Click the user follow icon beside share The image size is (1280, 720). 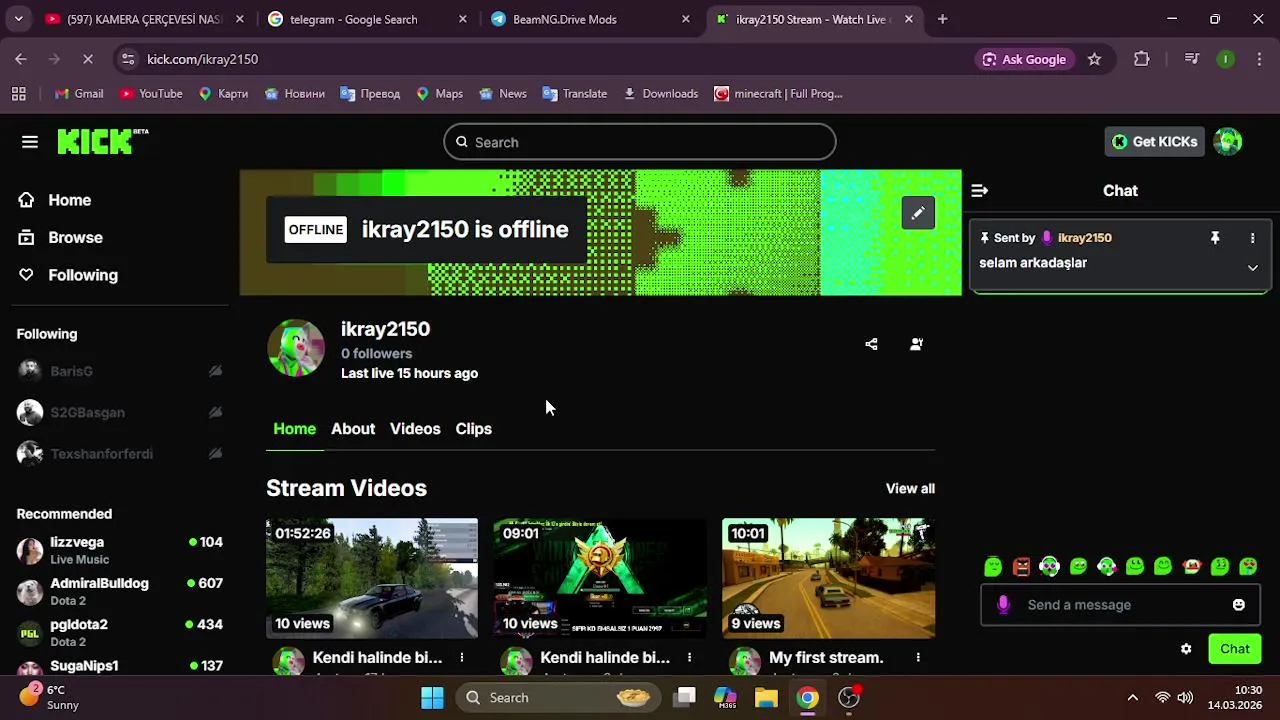point(916,344)
